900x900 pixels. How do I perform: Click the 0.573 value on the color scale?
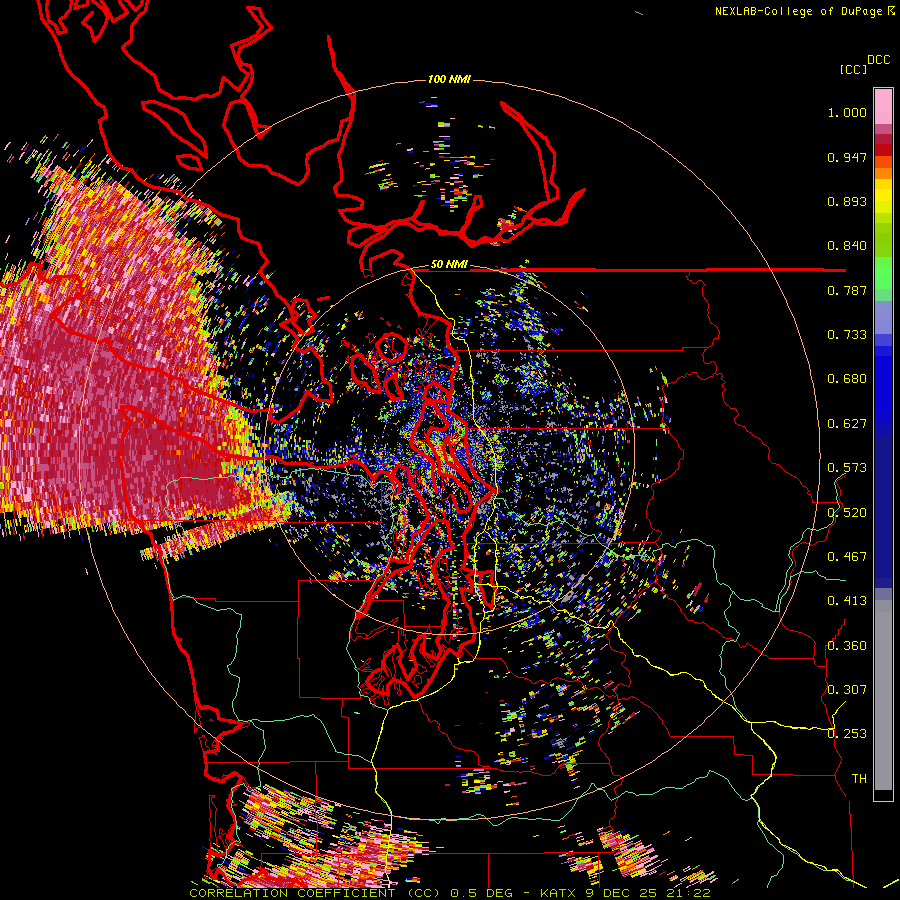pos(847,468)
